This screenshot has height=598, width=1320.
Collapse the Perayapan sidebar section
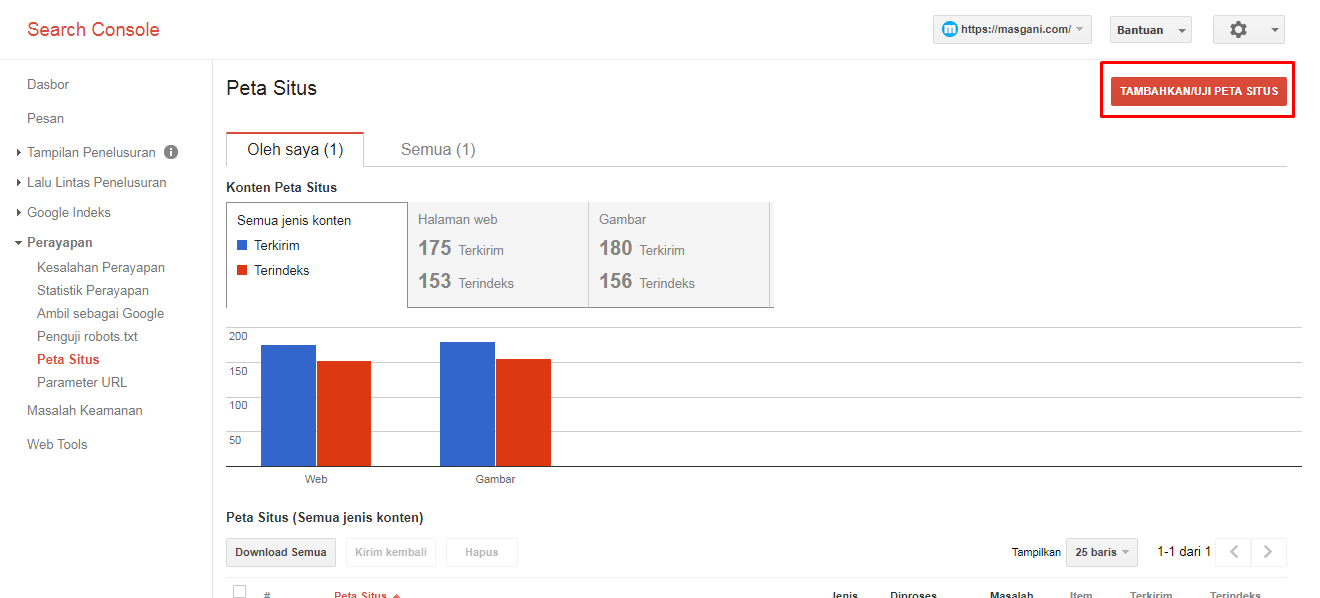click(x=53, y=242)
